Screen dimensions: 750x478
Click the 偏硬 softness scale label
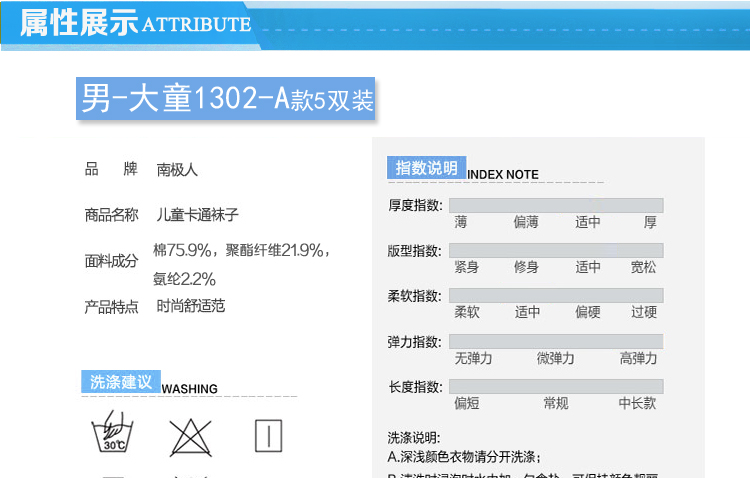click(x=588, y=312)
